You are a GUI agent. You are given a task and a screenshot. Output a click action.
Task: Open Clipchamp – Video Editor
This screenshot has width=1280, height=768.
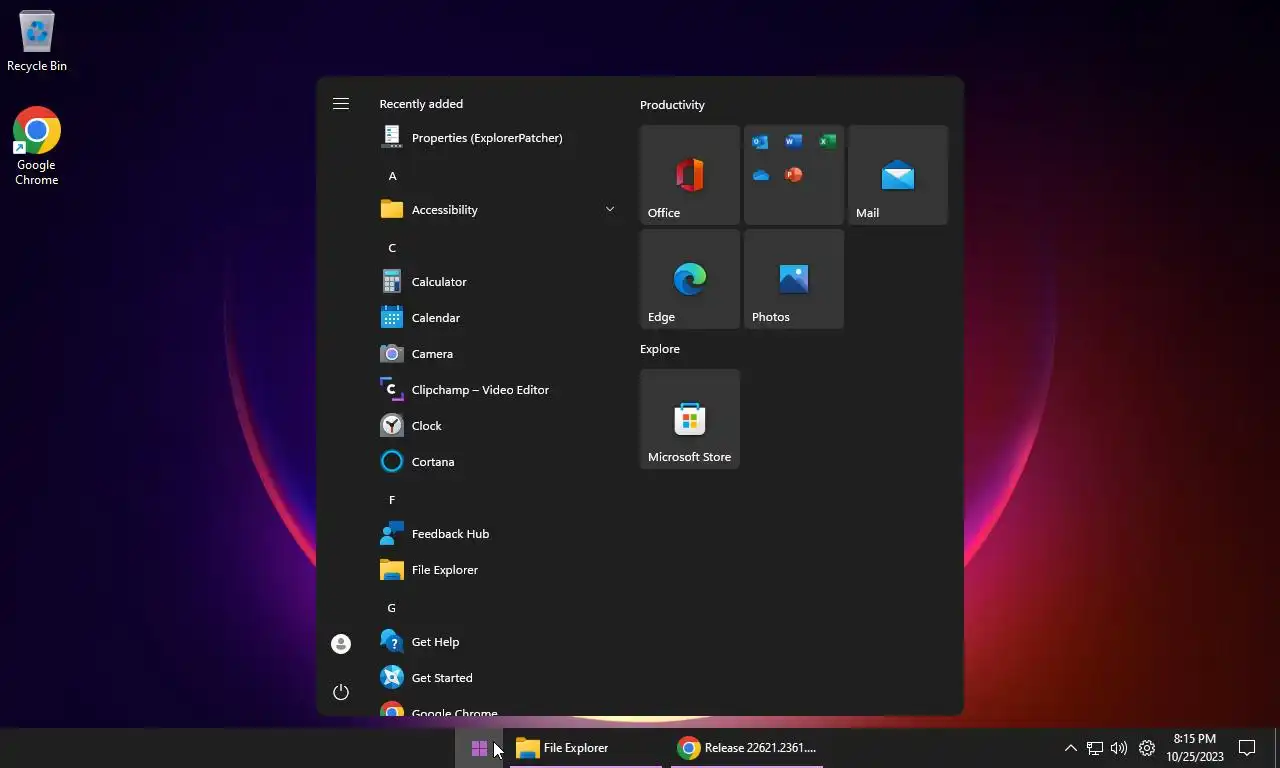(498, 390)
